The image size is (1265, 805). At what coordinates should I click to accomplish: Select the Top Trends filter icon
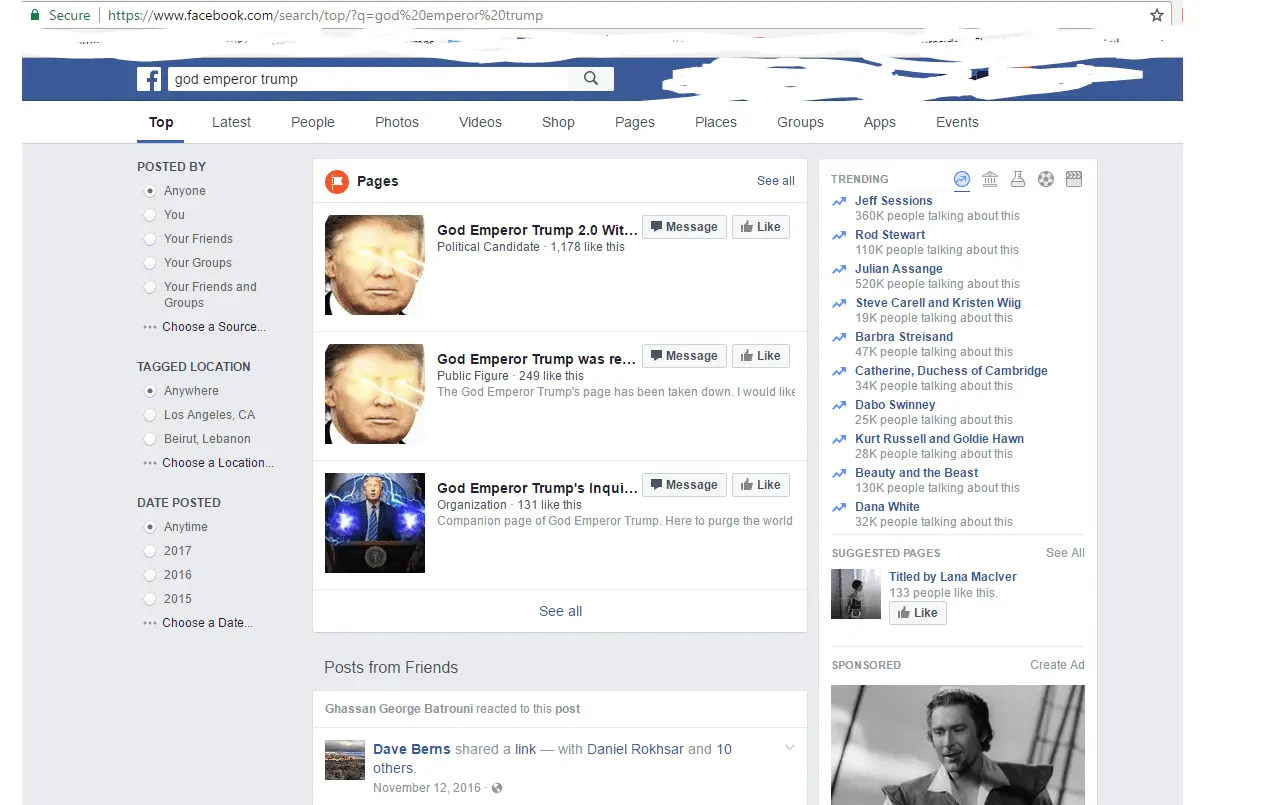click(962, 179)
